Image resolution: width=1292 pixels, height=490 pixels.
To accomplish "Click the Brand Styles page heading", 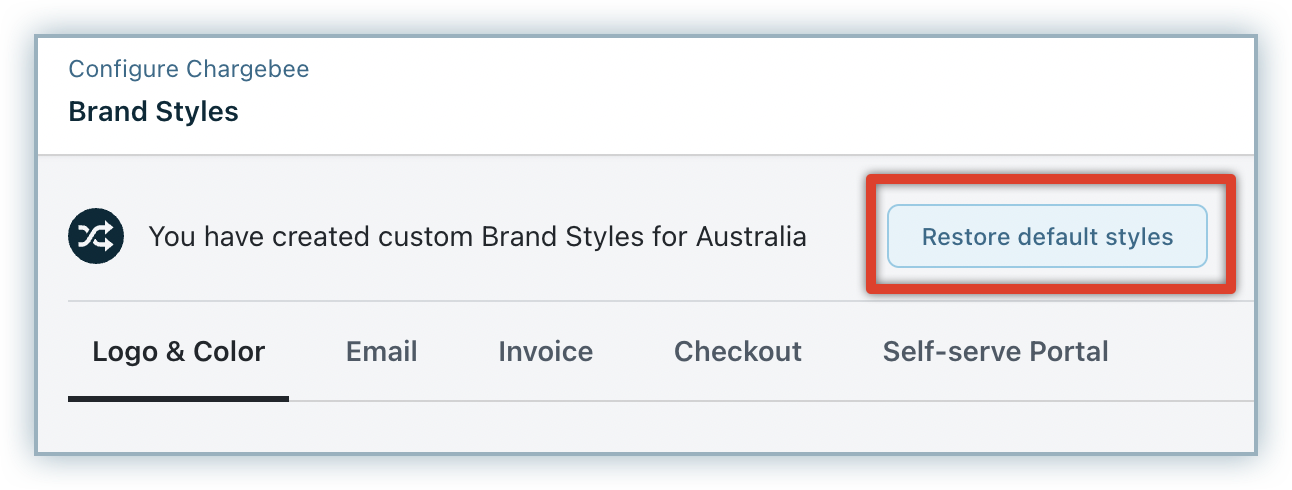I will click(x=153, y=111).
